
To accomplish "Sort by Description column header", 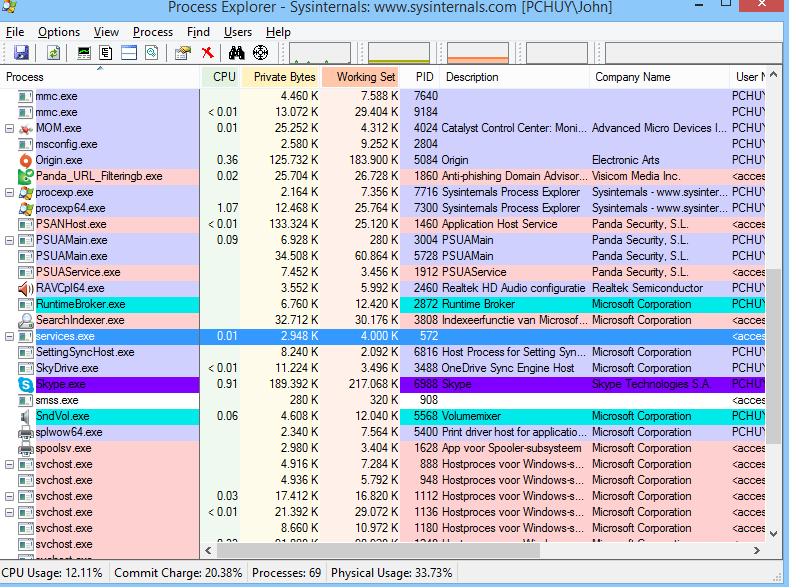I will tap(514, 77).
